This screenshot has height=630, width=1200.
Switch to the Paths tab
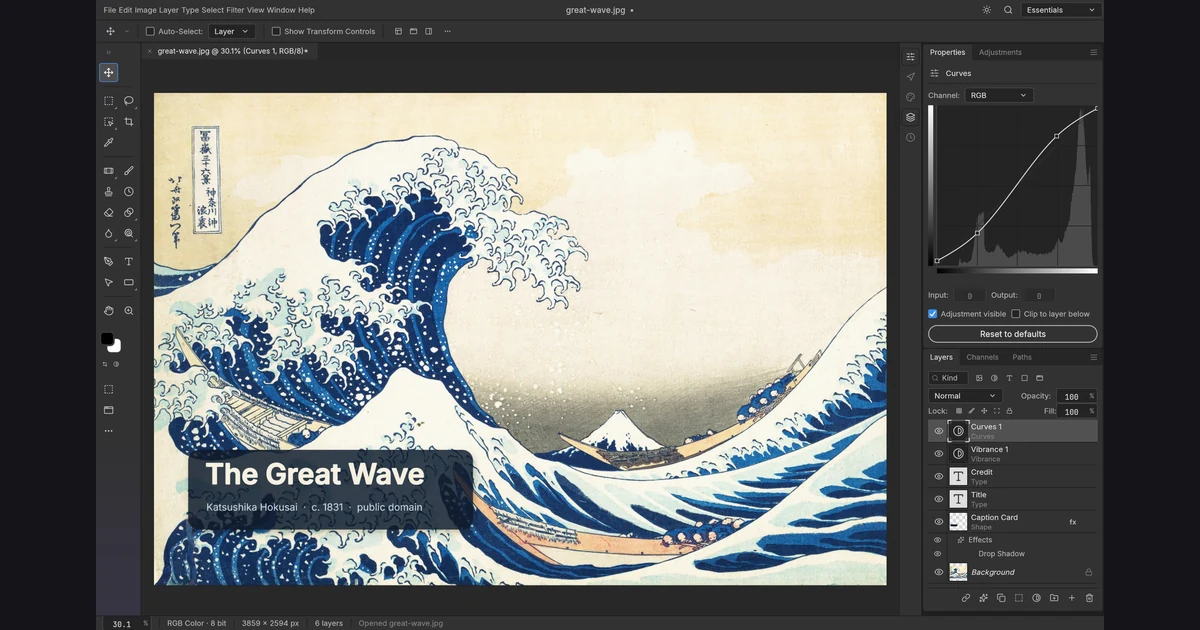(1022, 357)
